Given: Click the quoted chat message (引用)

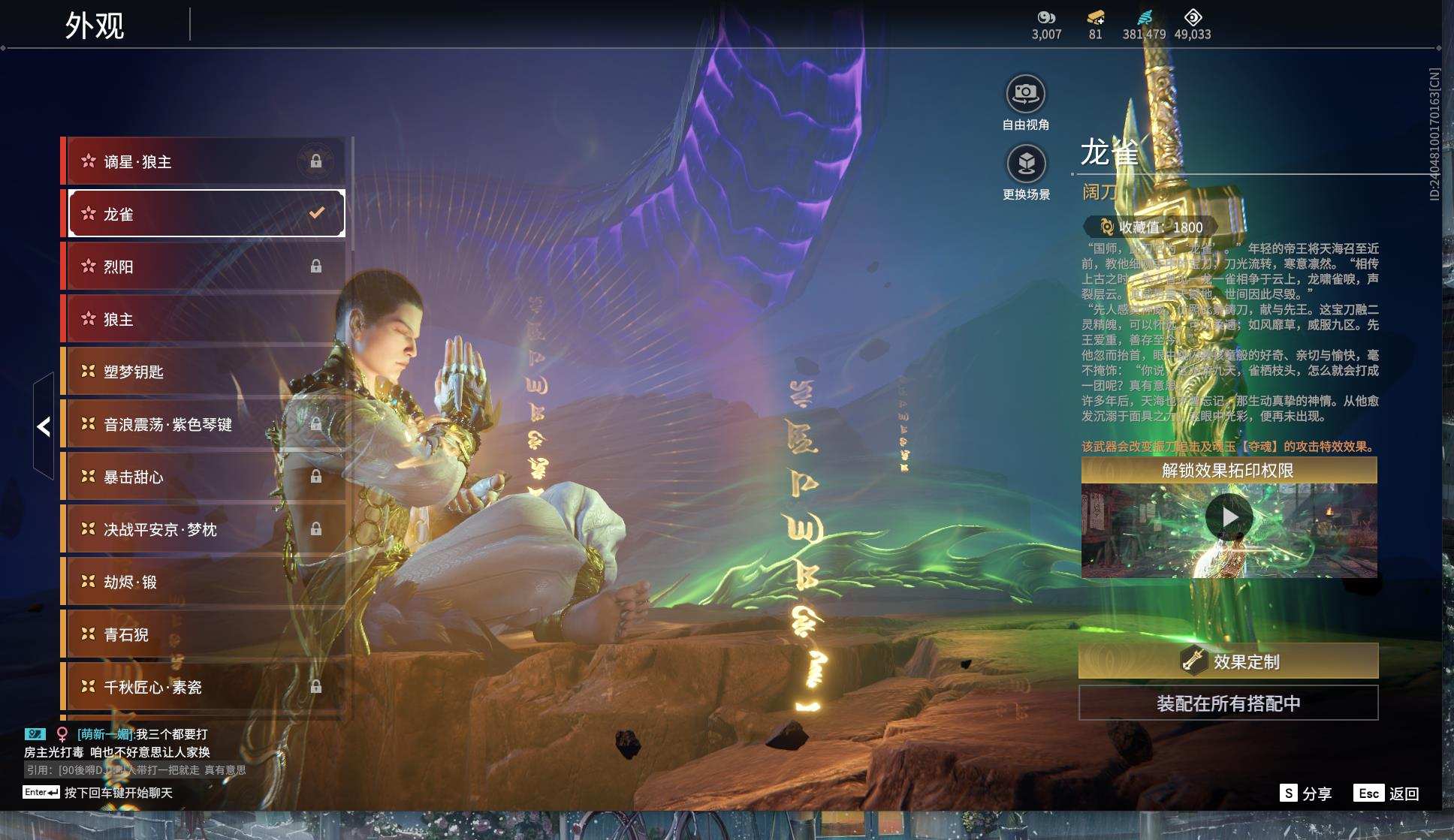Looking at the screenshot, I should point(136,770).
